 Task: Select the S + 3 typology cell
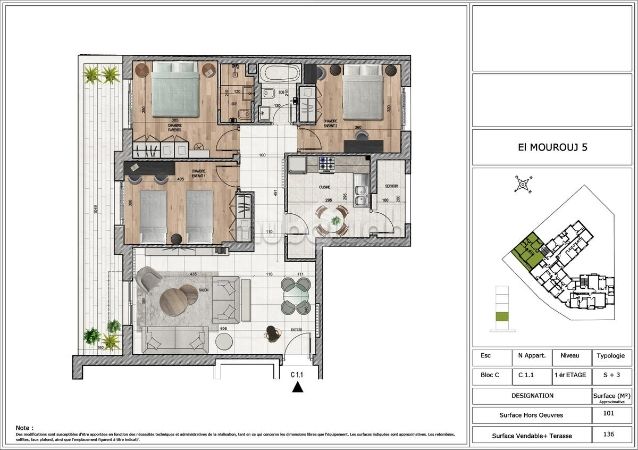point(610,375)
